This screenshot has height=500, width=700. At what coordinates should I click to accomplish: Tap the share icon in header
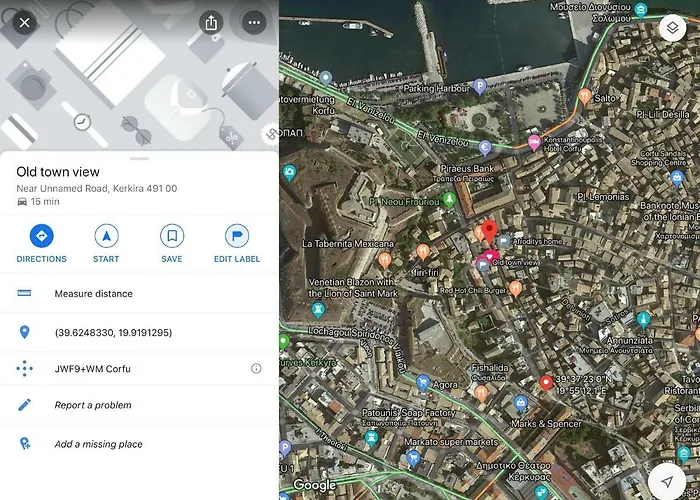click(x=211, y=22)
